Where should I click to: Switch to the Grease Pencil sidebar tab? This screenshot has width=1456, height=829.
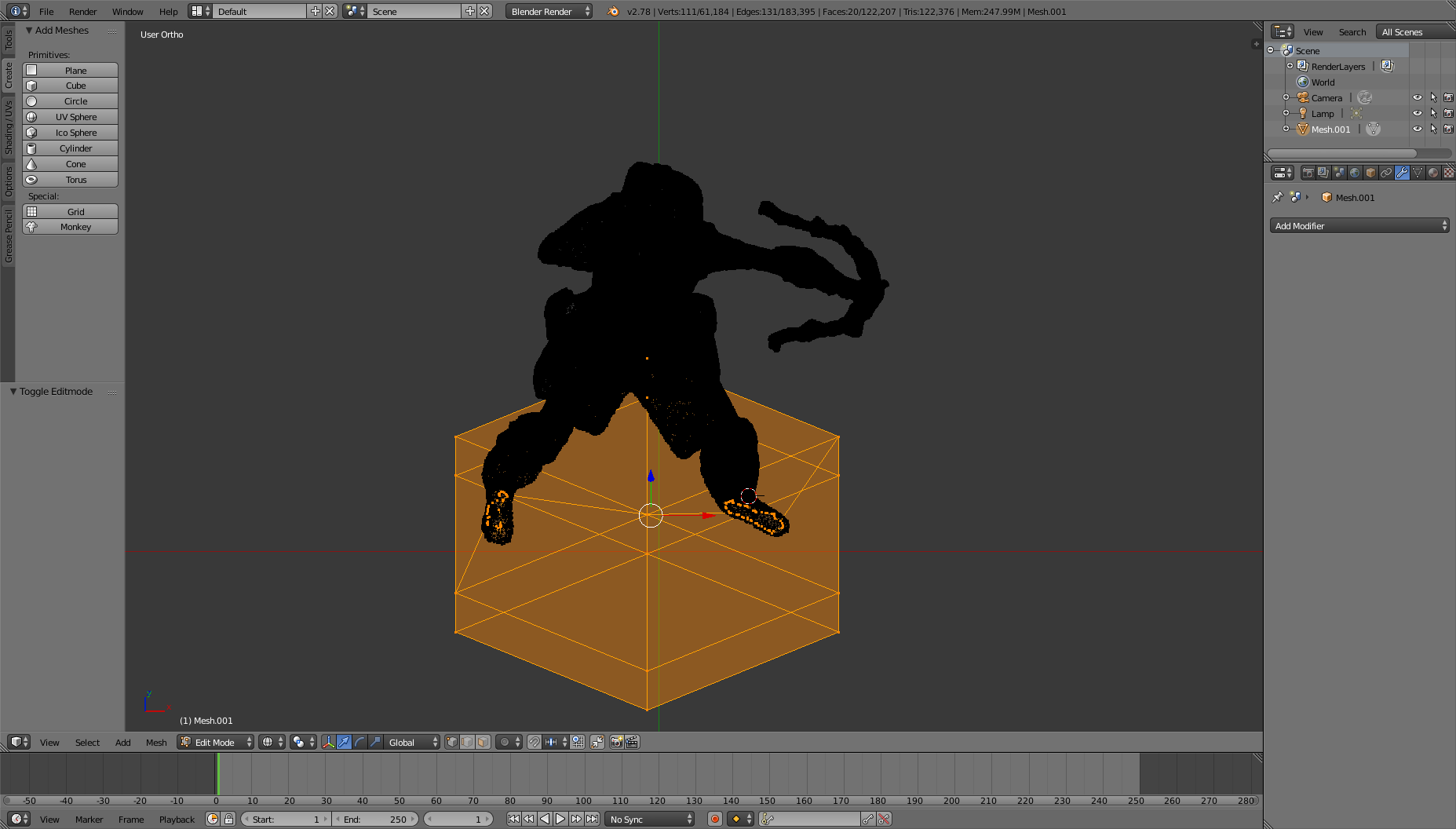[x=9, y=236]
